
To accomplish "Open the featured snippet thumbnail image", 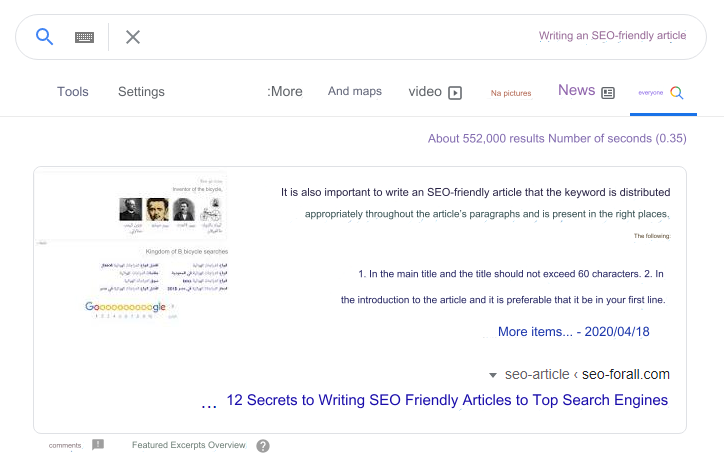I will click(132, 247).
